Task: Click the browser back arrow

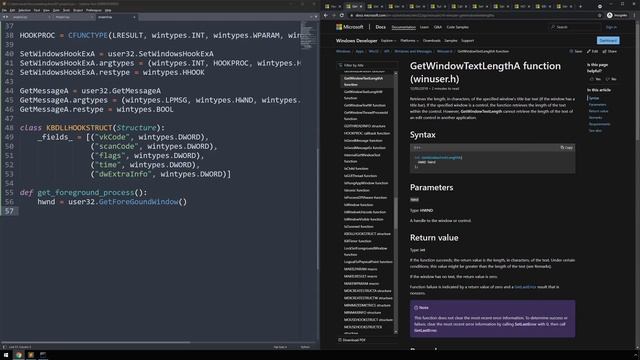Action: (326, 15)
